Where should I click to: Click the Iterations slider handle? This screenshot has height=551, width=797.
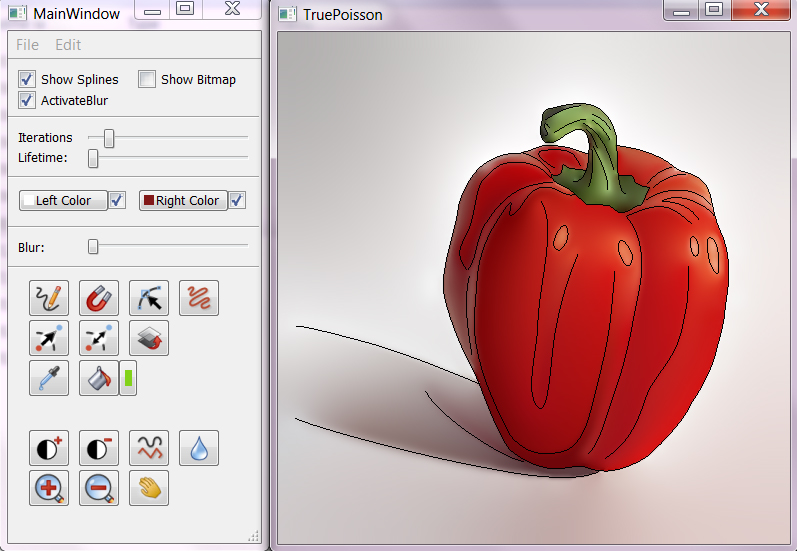(x=109, y=138)
